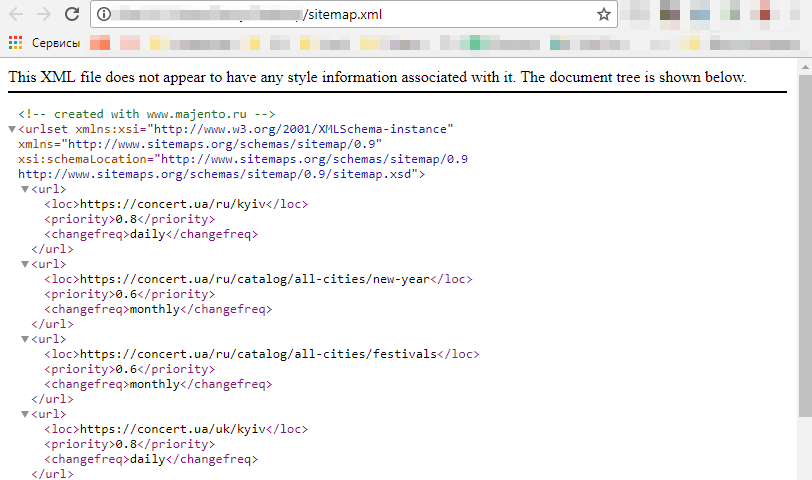Click the 'created with www.majento.ru' comment
812x480 pixels.
coord(146,114)
